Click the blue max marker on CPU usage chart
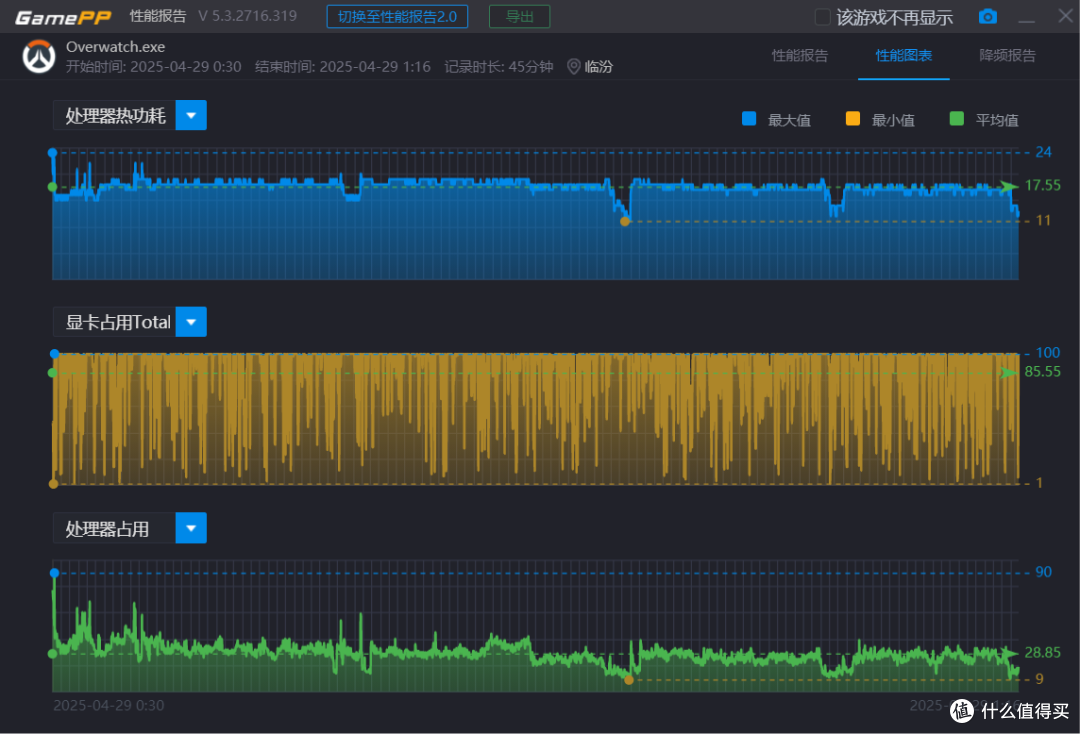The height and width of the screenshot is (734, 1080). [x=54, y=573]
